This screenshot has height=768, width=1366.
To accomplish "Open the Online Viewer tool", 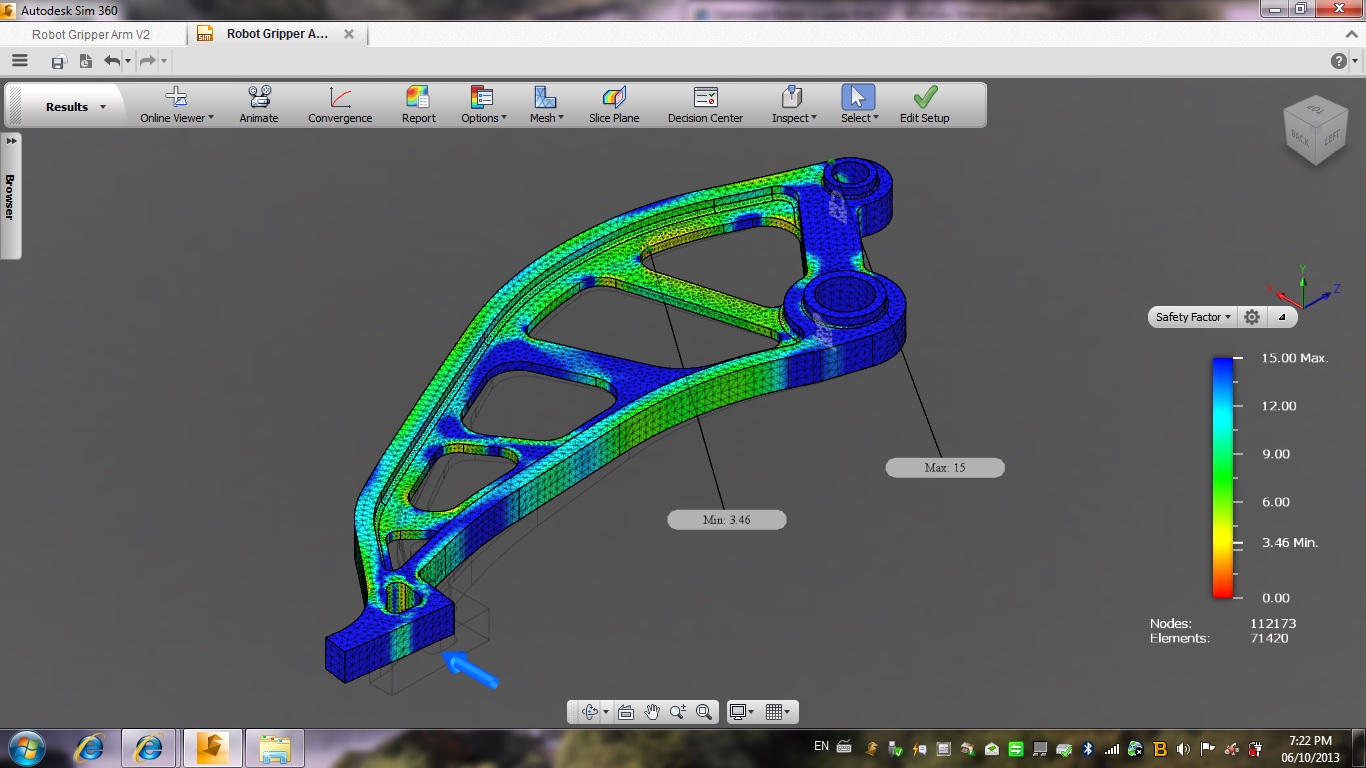I will click(176, 105).
